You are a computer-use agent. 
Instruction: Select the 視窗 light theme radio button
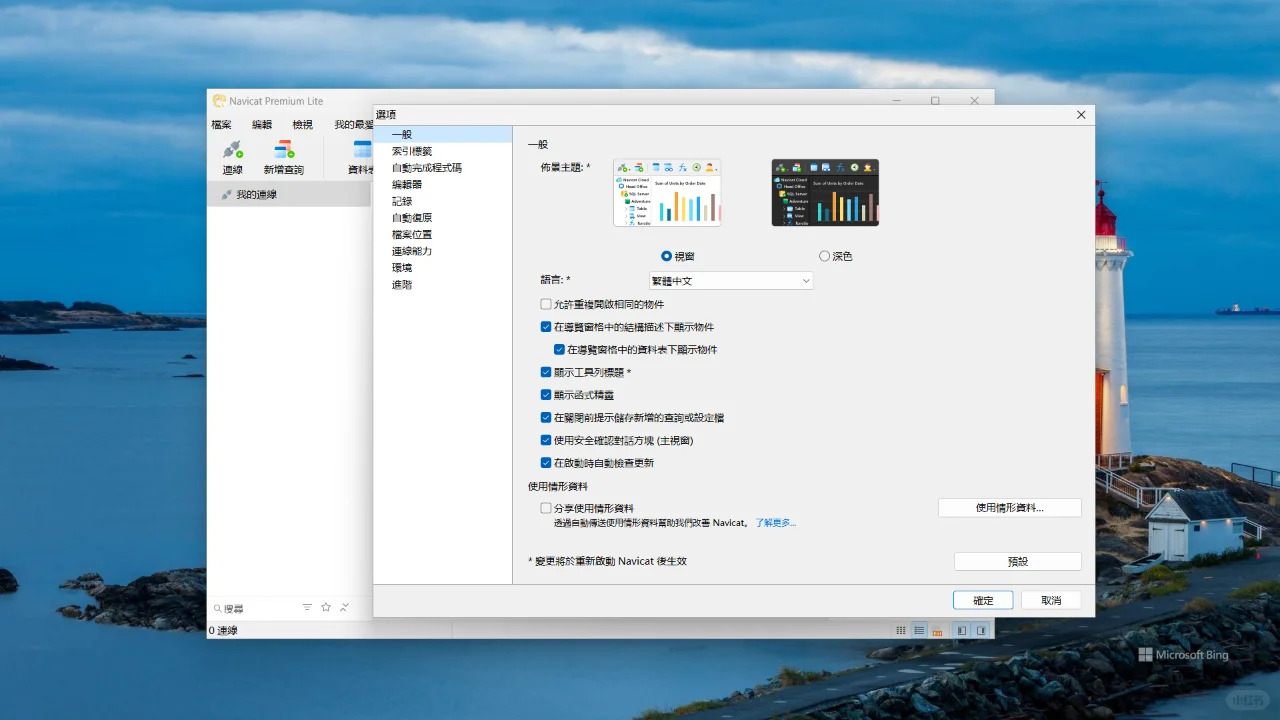coord(667,256)
